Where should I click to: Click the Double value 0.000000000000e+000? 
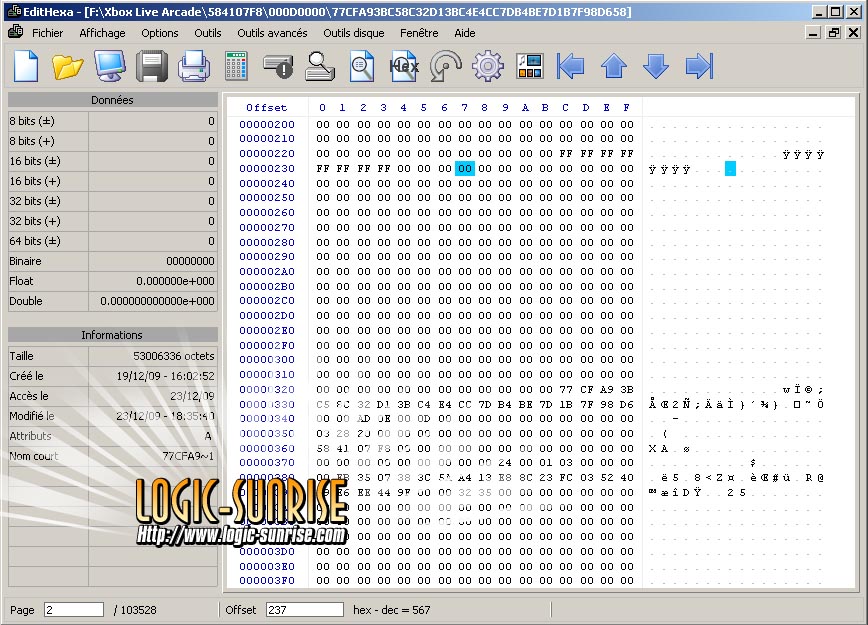point(157,301)
